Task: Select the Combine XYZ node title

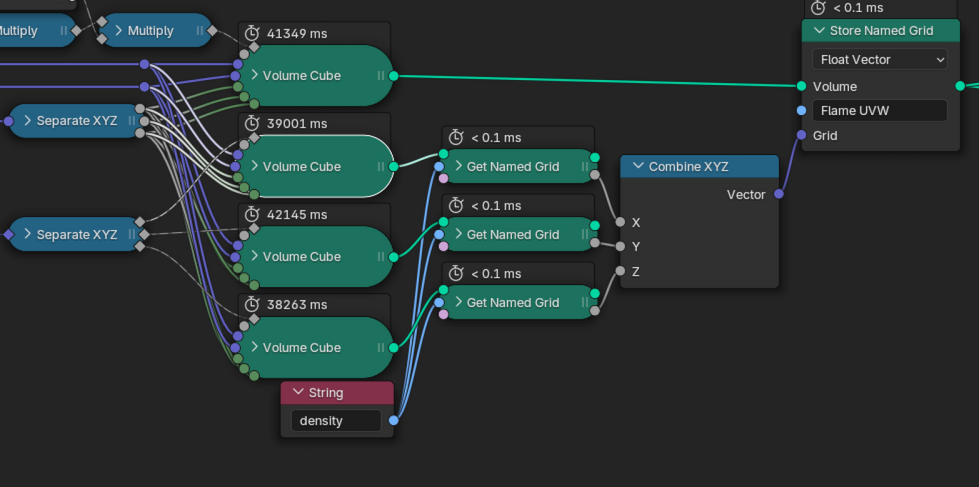Action: (689, 167)
